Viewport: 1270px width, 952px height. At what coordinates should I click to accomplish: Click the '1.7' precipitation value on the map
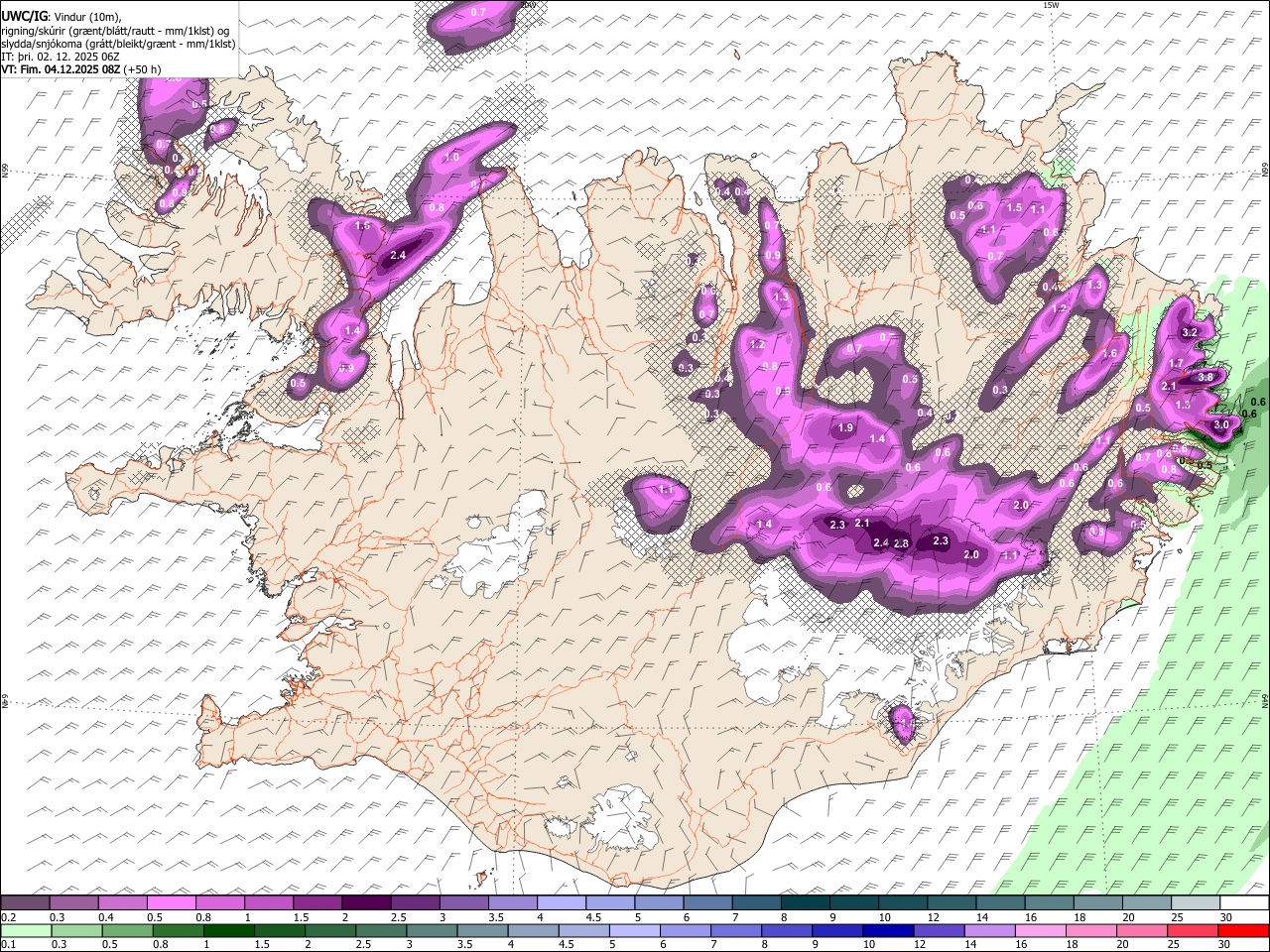click(1176, 363)
